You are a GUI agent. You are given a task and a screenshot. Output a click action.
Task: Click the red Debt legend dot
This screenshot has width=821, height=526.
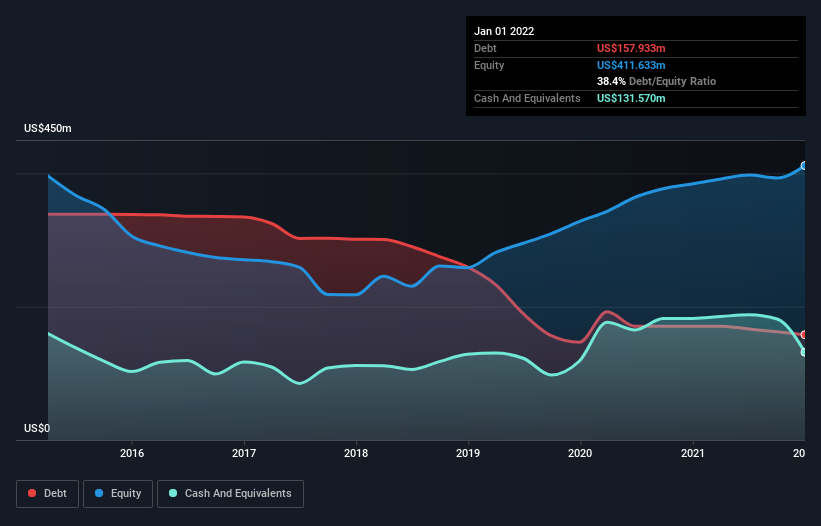tap(32, 493)
